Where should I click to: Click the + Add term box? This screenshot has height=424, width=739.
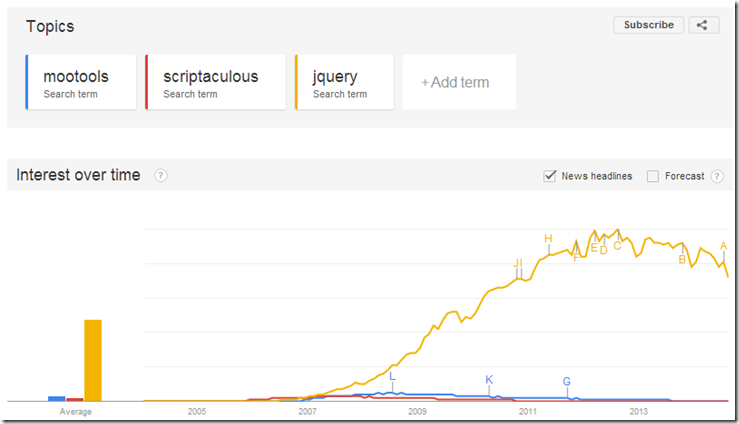(459, 82)
